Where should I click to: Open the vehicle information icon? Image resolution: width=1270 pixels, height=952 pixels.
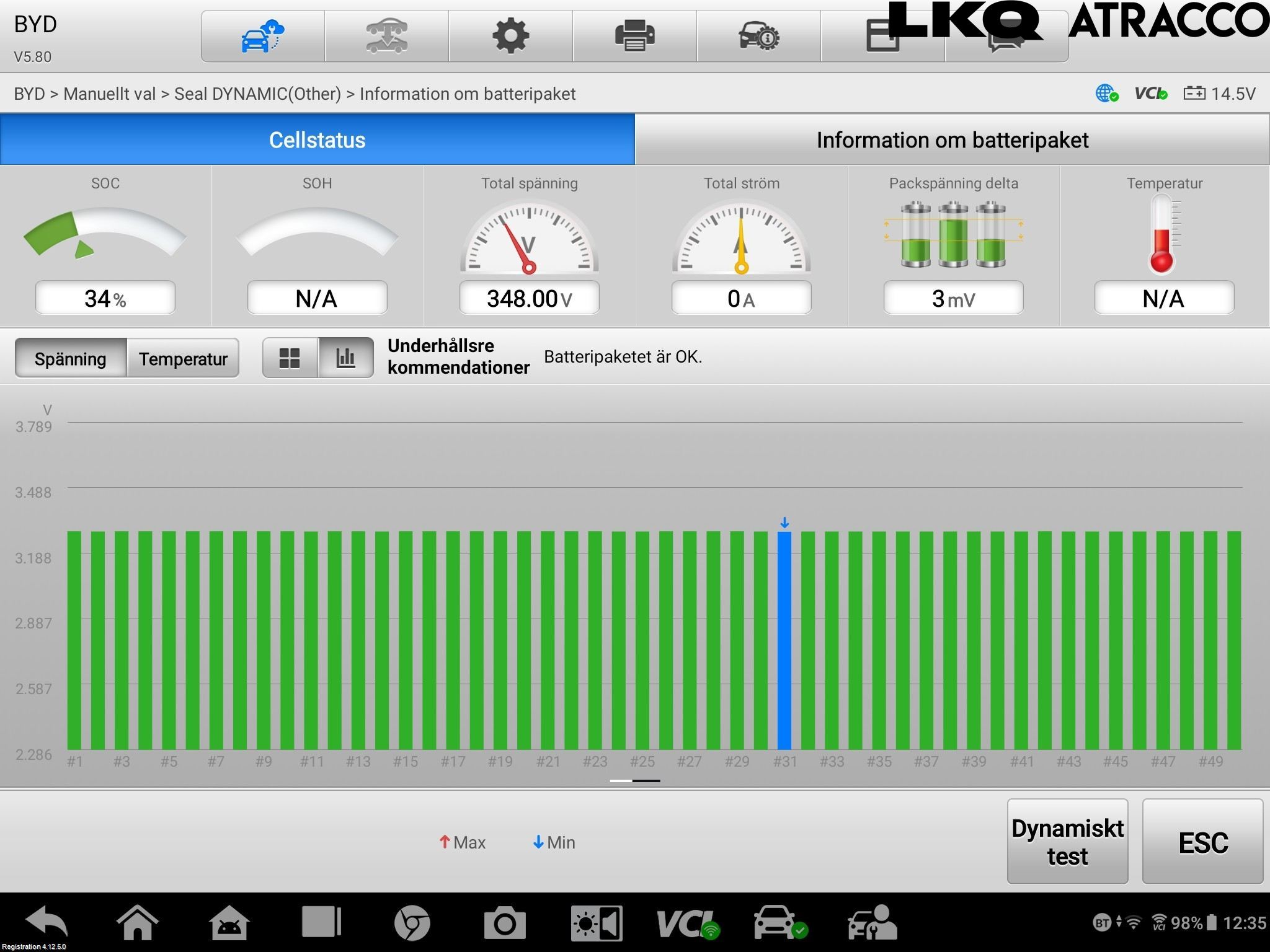[x=758, y=36]
